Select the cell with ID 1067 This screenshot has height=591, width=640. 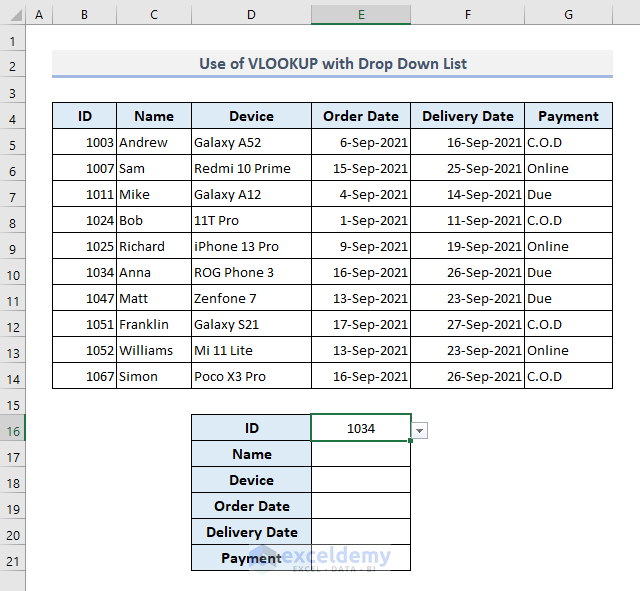click(84, 376)
